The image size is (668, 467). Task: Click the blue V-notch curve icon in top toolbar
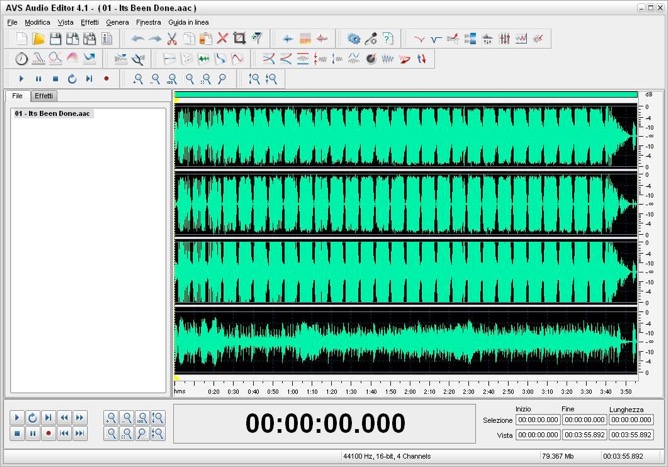436,39
